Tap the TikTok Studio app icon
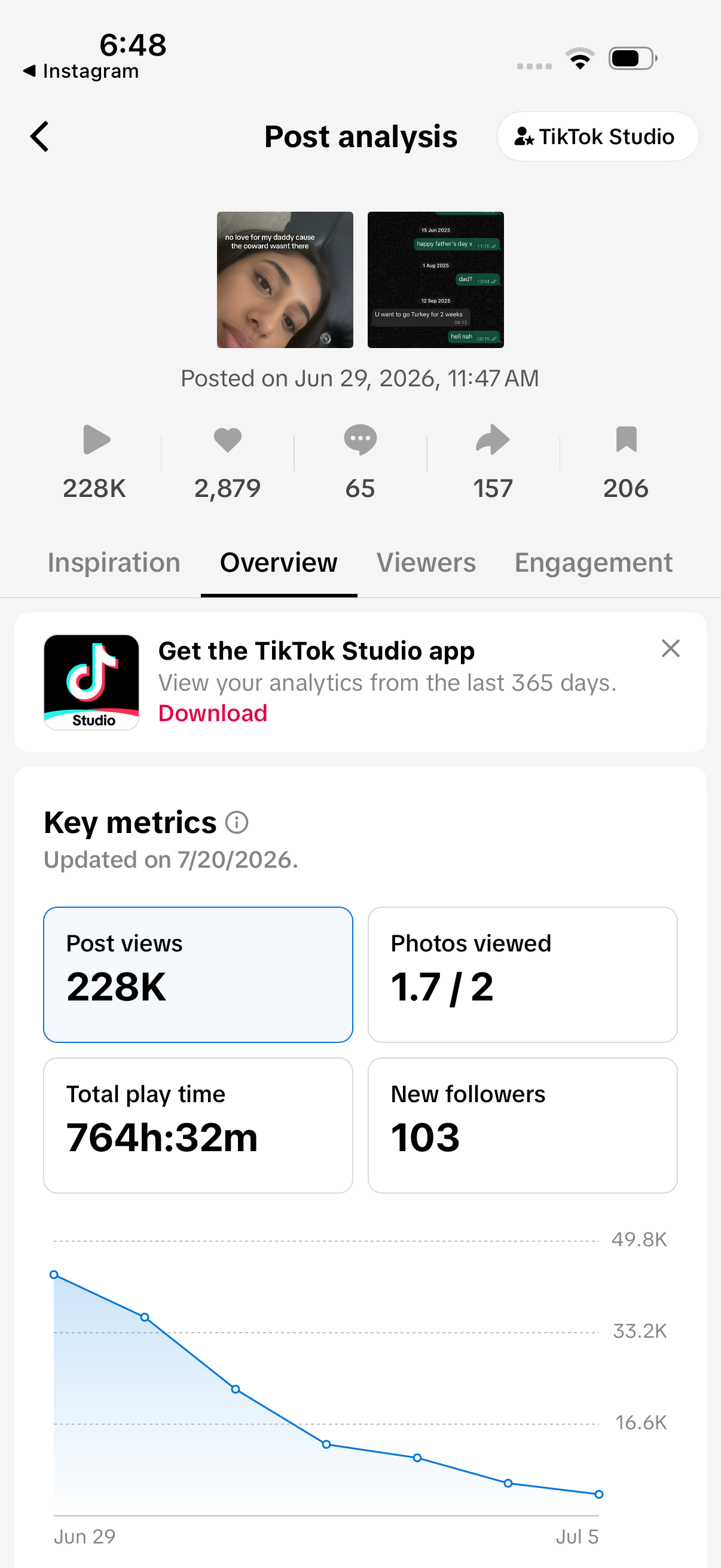The image size is (721, 1568). [x=92, y=682]
